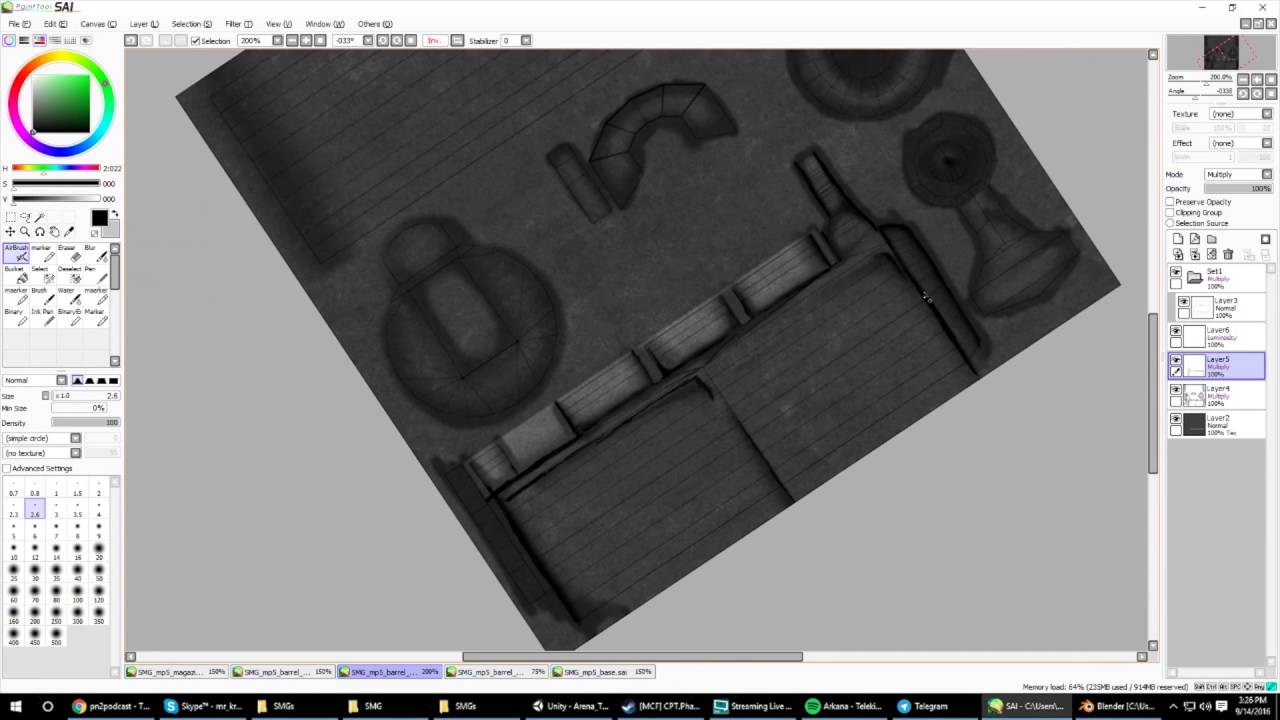Delete the selected layer with trash icon

click(1229, 255)
